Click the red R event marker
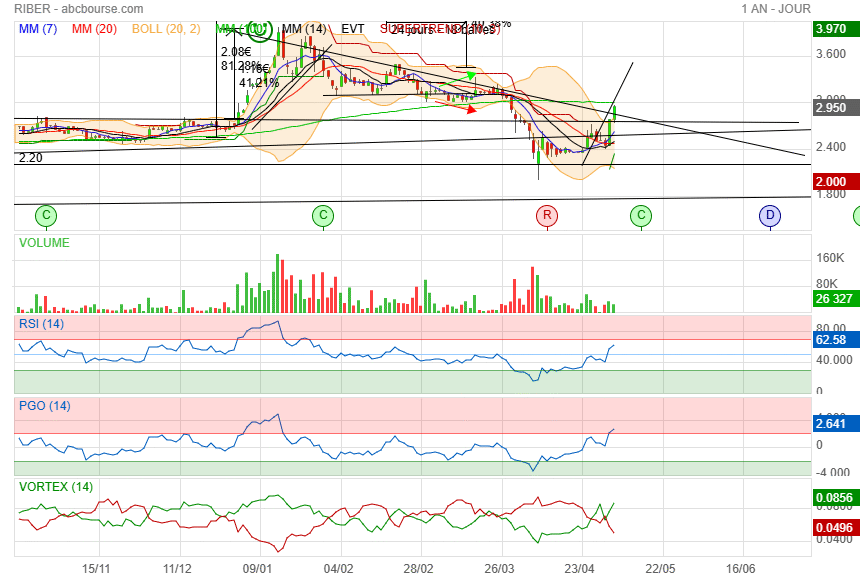 coord(546,215)
